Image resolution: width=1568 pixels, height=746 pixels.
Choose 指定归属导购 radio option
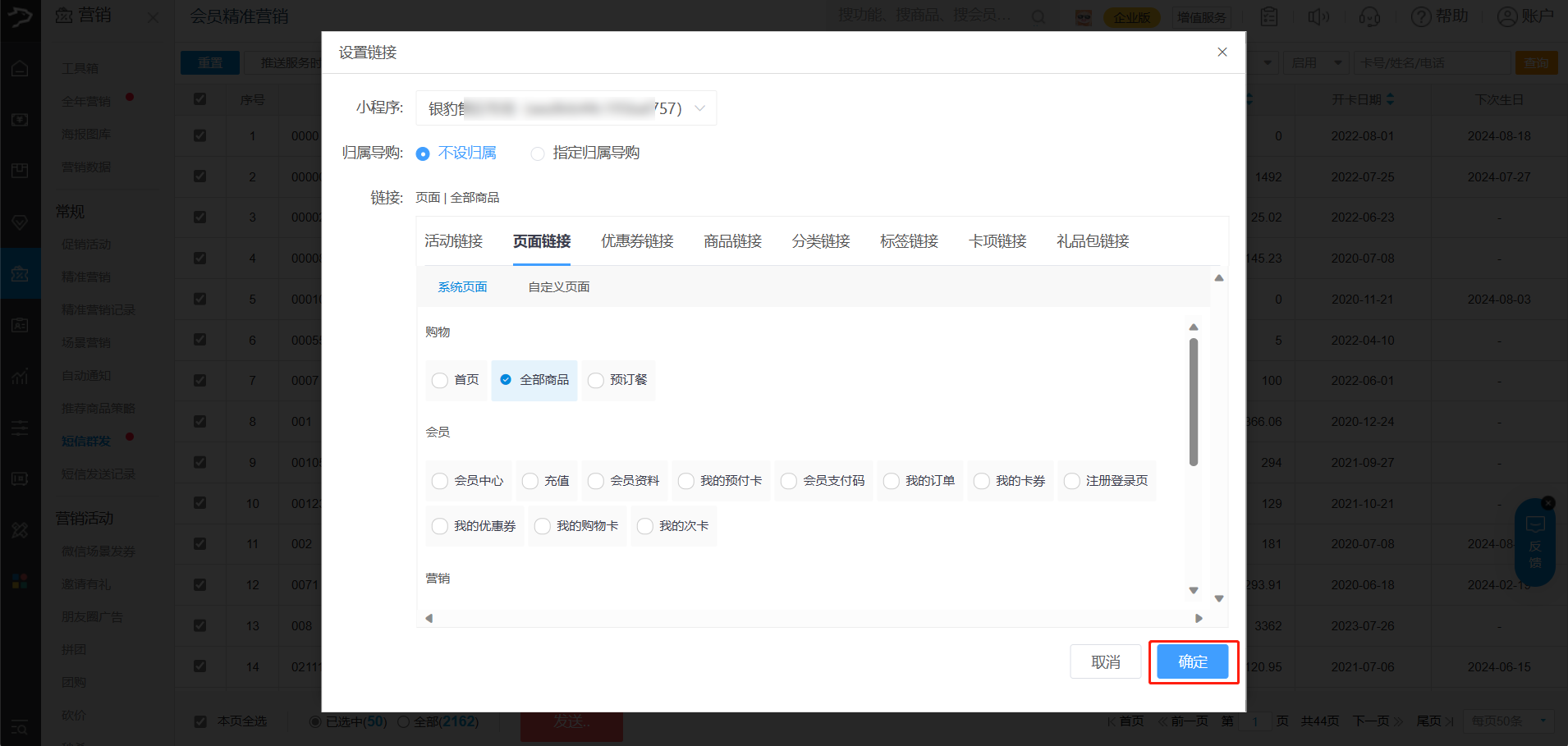coord(538,153)
